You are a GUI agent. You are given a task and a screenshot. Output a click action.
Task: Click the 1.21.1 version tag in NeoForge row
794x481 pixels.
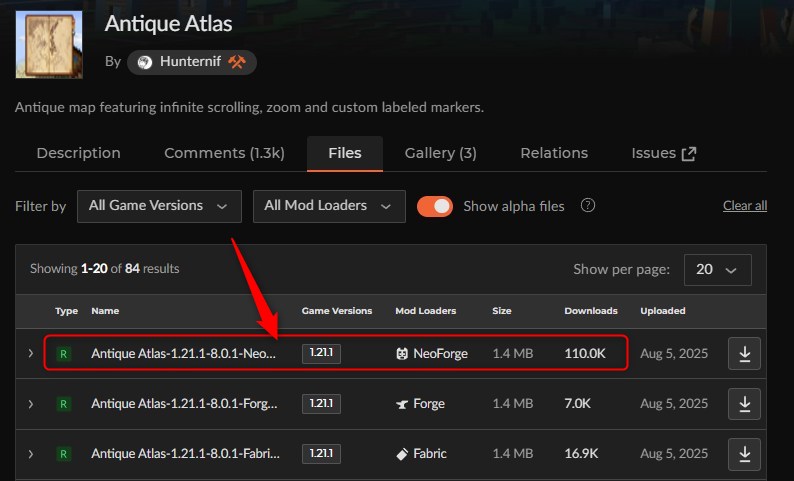click(321, 353)
